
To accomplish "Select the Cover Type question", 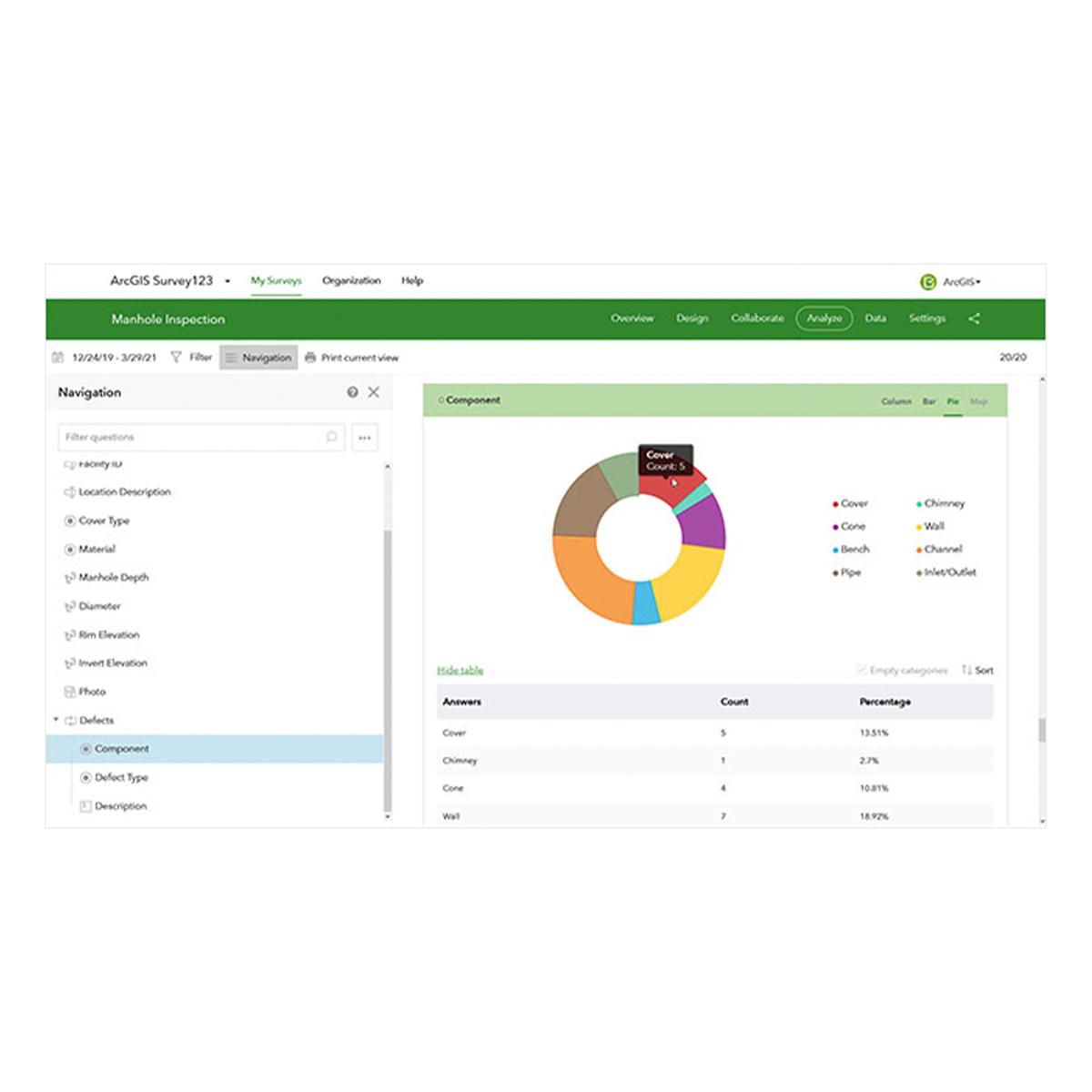I will coord(104,521).
